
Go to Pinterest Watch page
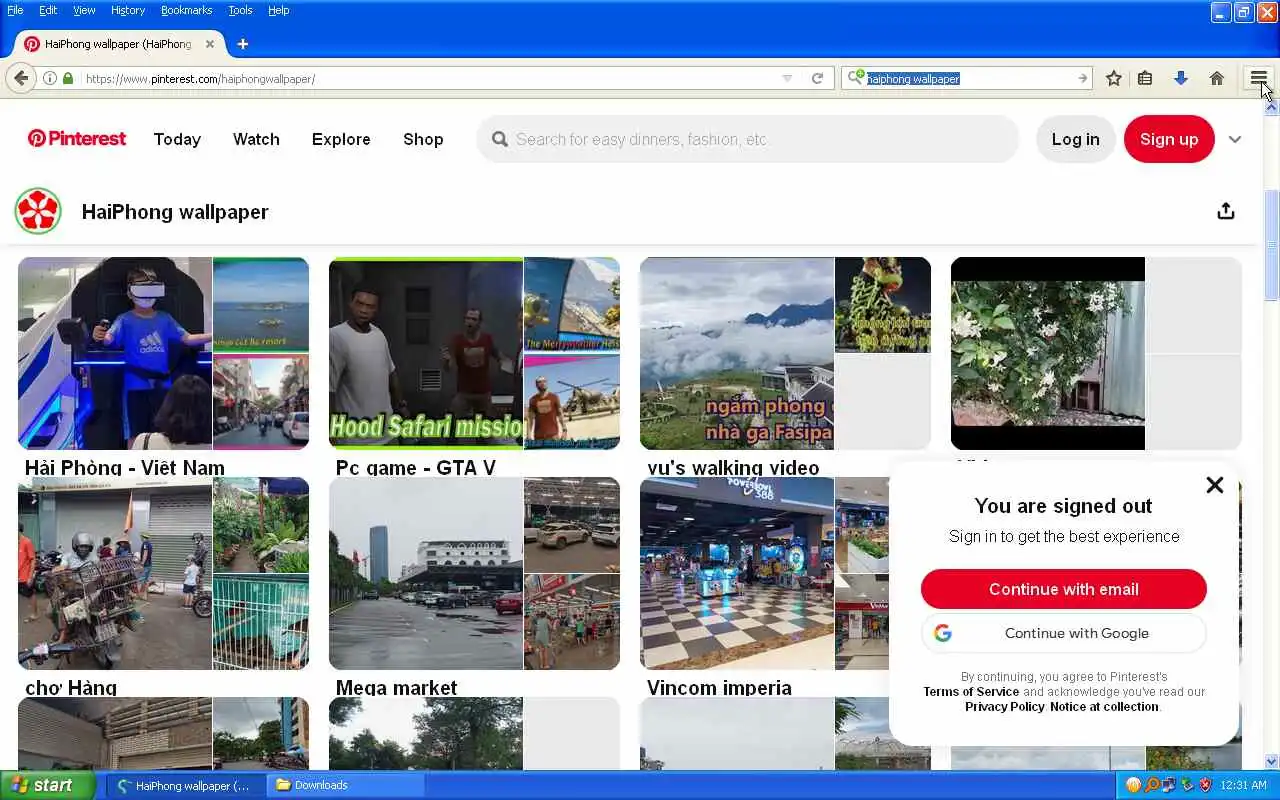click(256, 139)
